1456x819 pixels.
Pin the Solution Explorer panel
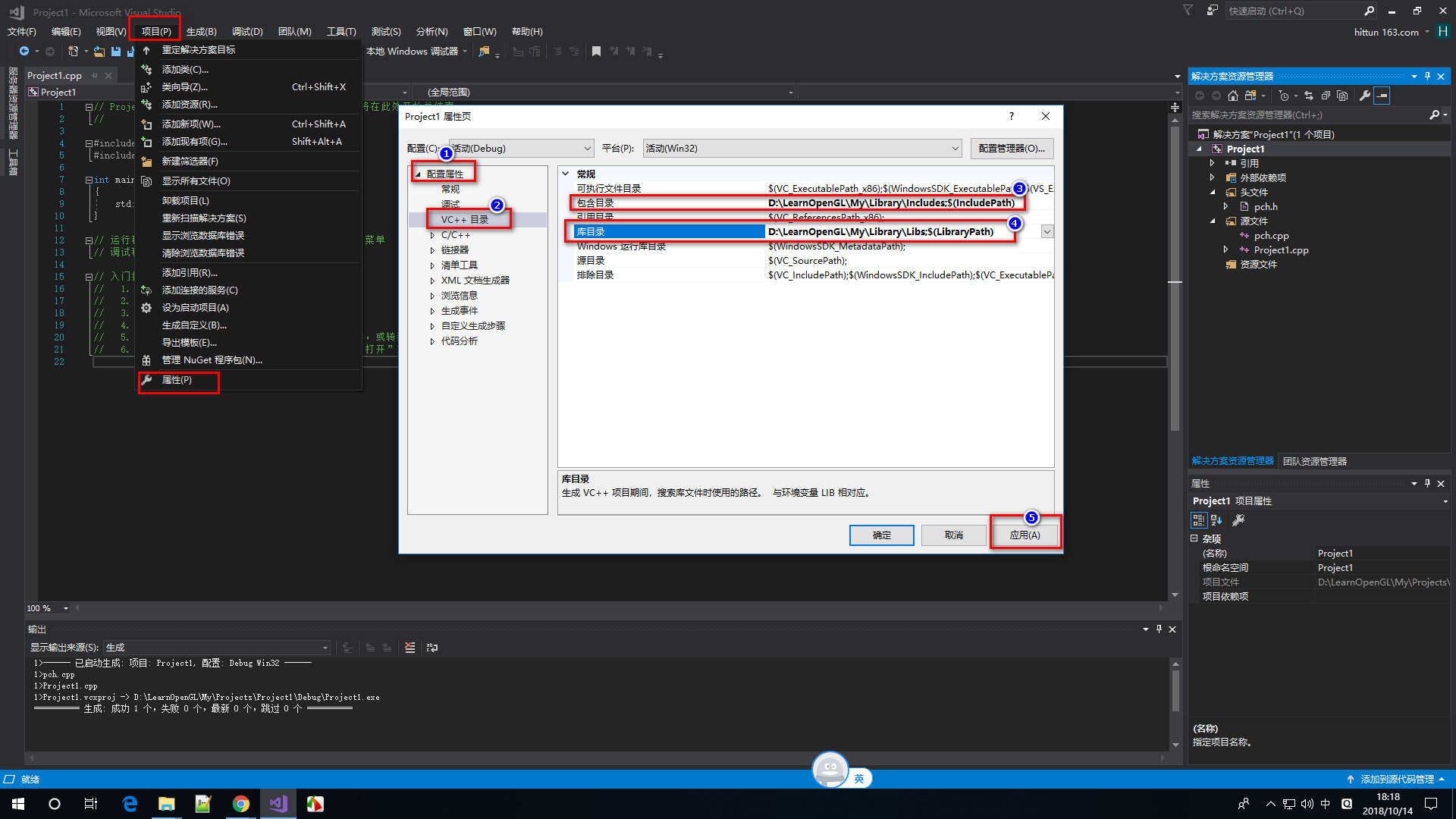1427,76
